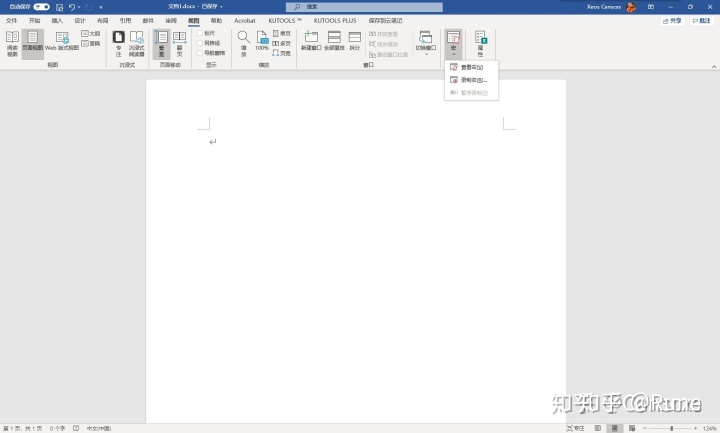This screenshot has height=433, width=720.
Task: Open the Mailings (邮件) tab
Action: (148, 21)
